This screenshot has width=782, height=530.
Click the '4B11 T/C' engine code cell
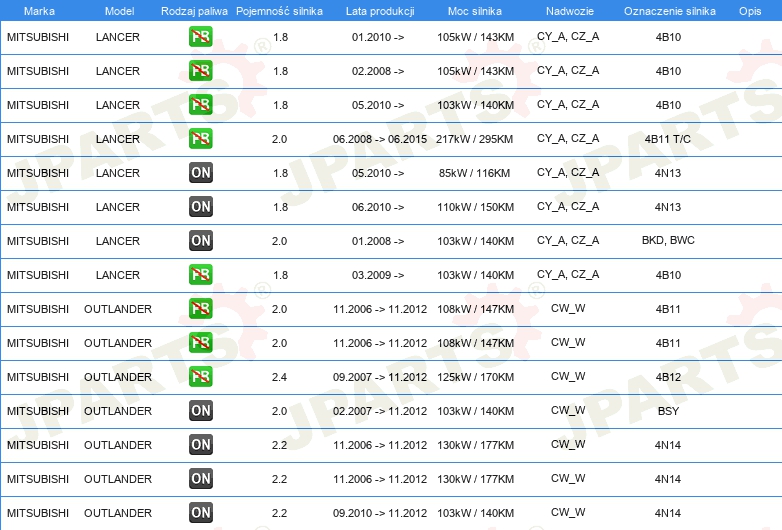668,139
